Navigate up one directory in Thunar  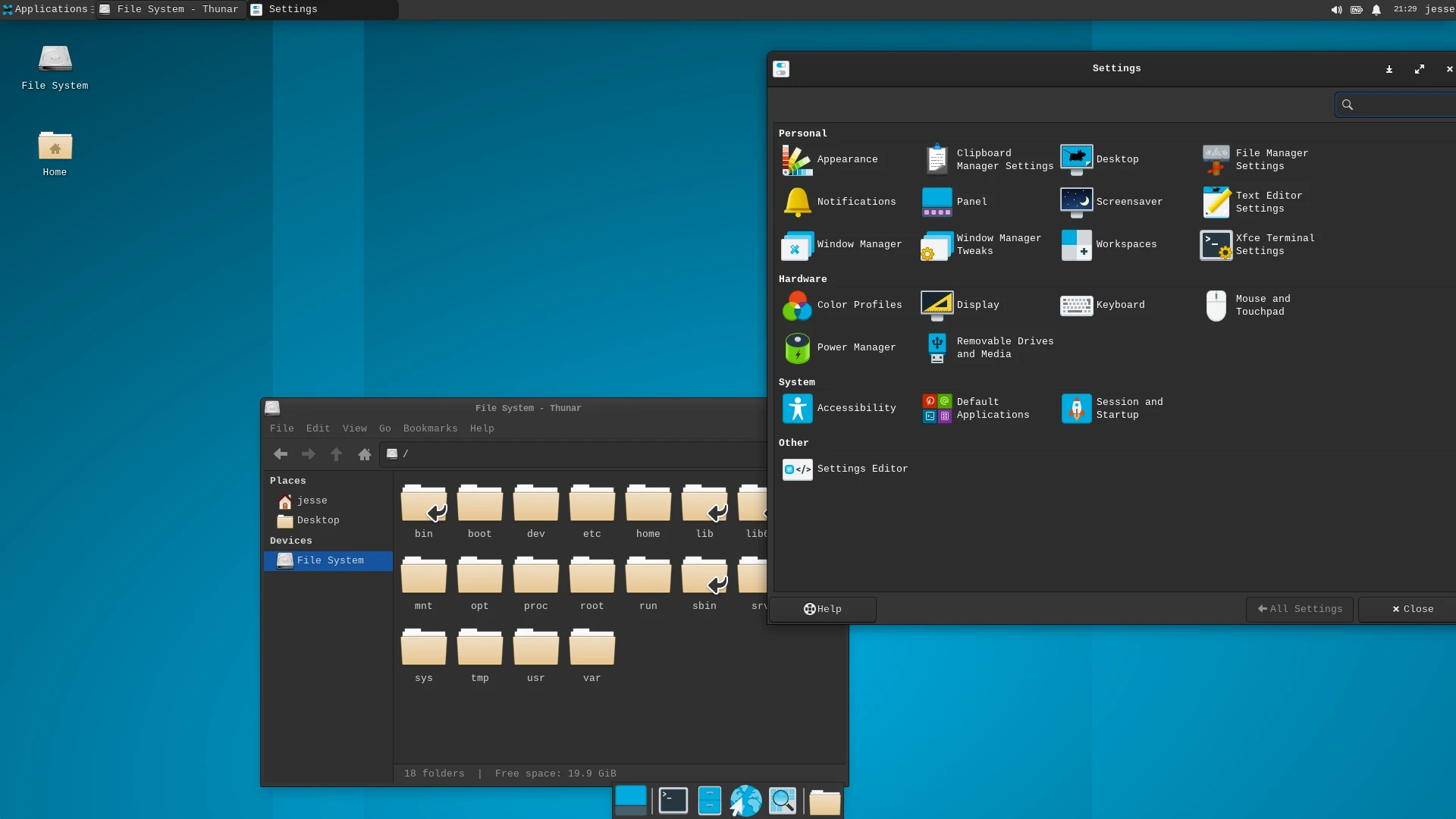tap(337, 453)
